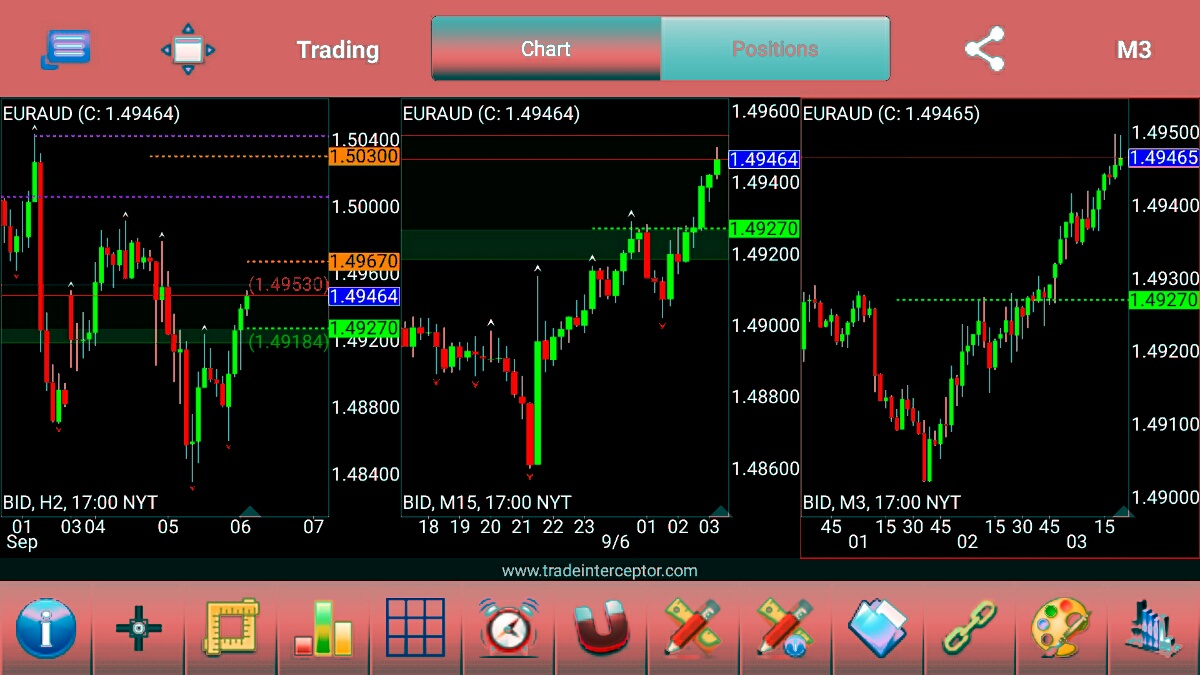Tap the blue statistics chart icon

[1152, 629]
